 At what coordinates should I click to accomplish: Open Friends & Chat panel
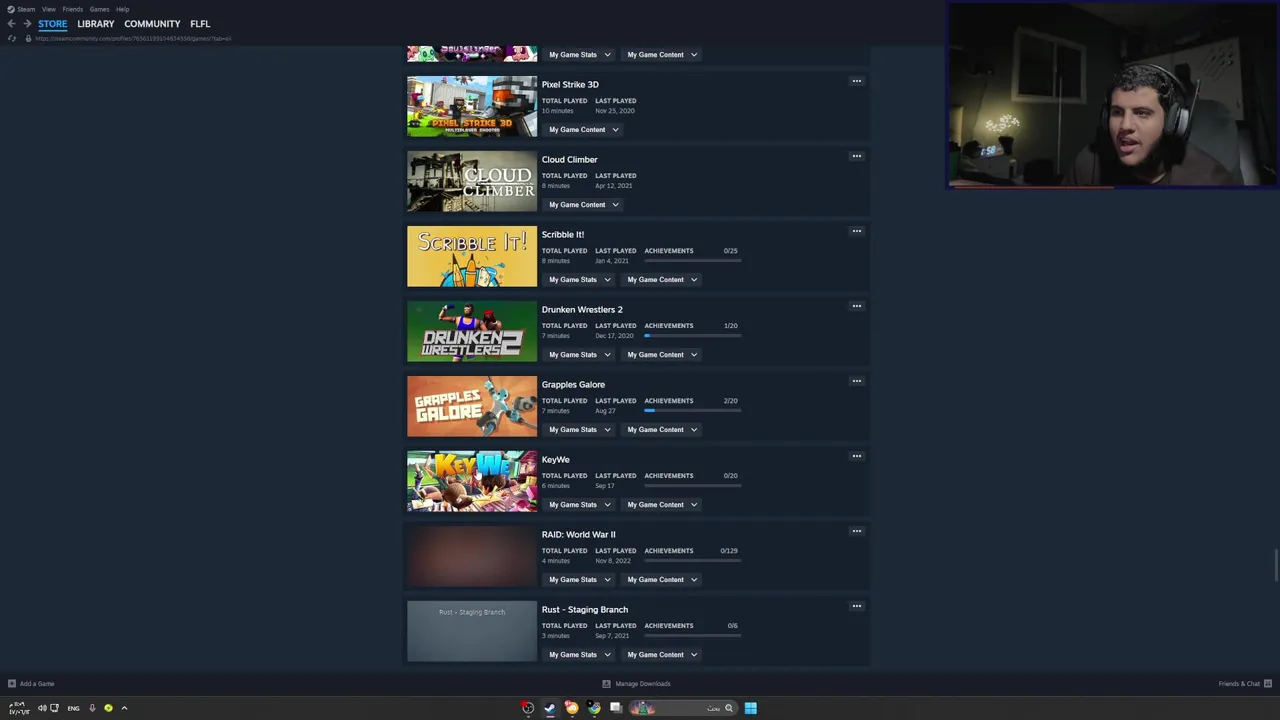pyautogui.click(x=1245, y=684)
